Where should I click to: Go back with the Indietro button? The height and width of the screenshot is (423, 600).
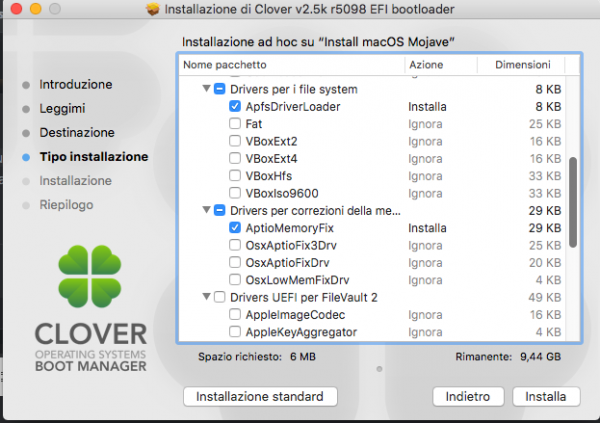point(468,397)
